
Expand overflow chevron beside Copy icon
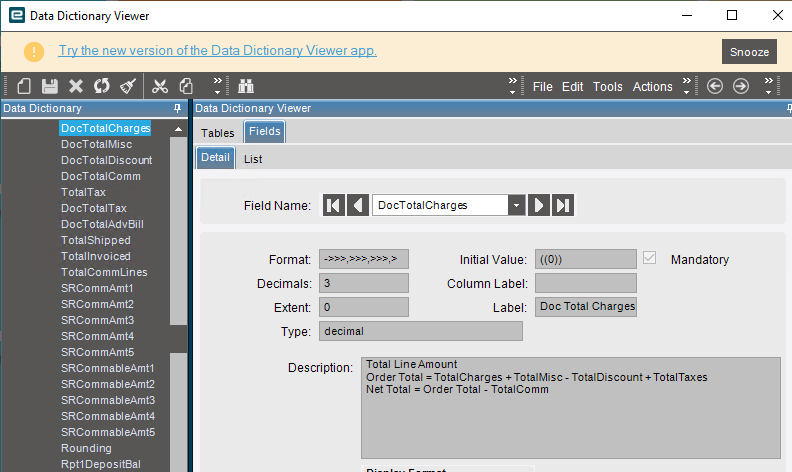pos(217,86)
